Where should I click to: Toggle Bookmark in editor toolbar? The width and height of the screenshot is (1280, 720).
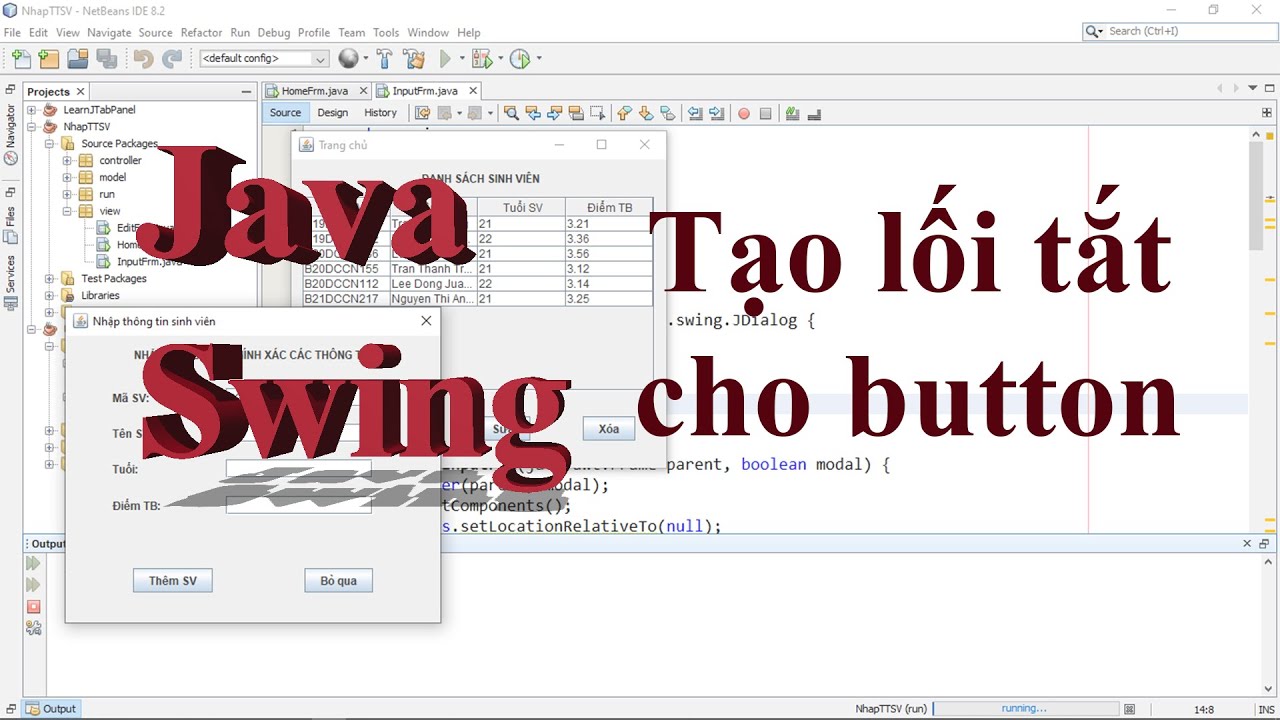(x=668, y=113)
